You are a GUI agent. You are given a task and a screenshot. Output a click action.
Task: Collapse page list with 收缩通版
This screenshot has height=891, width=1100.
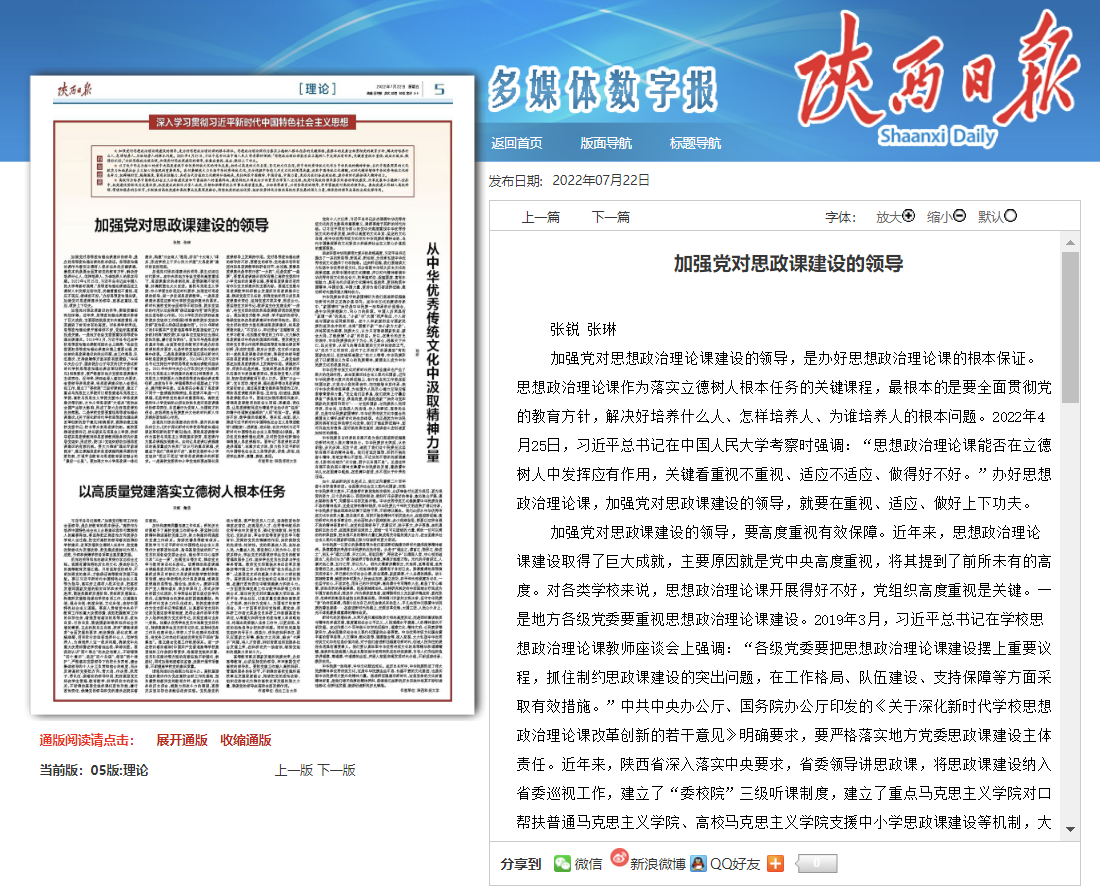tap(246, 740)
